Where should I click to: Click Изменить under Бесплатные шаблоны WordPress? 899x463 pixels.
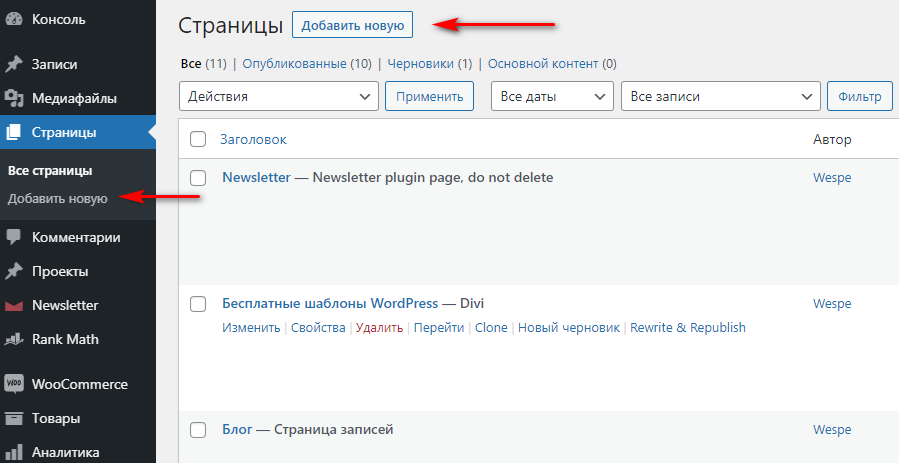251,328
